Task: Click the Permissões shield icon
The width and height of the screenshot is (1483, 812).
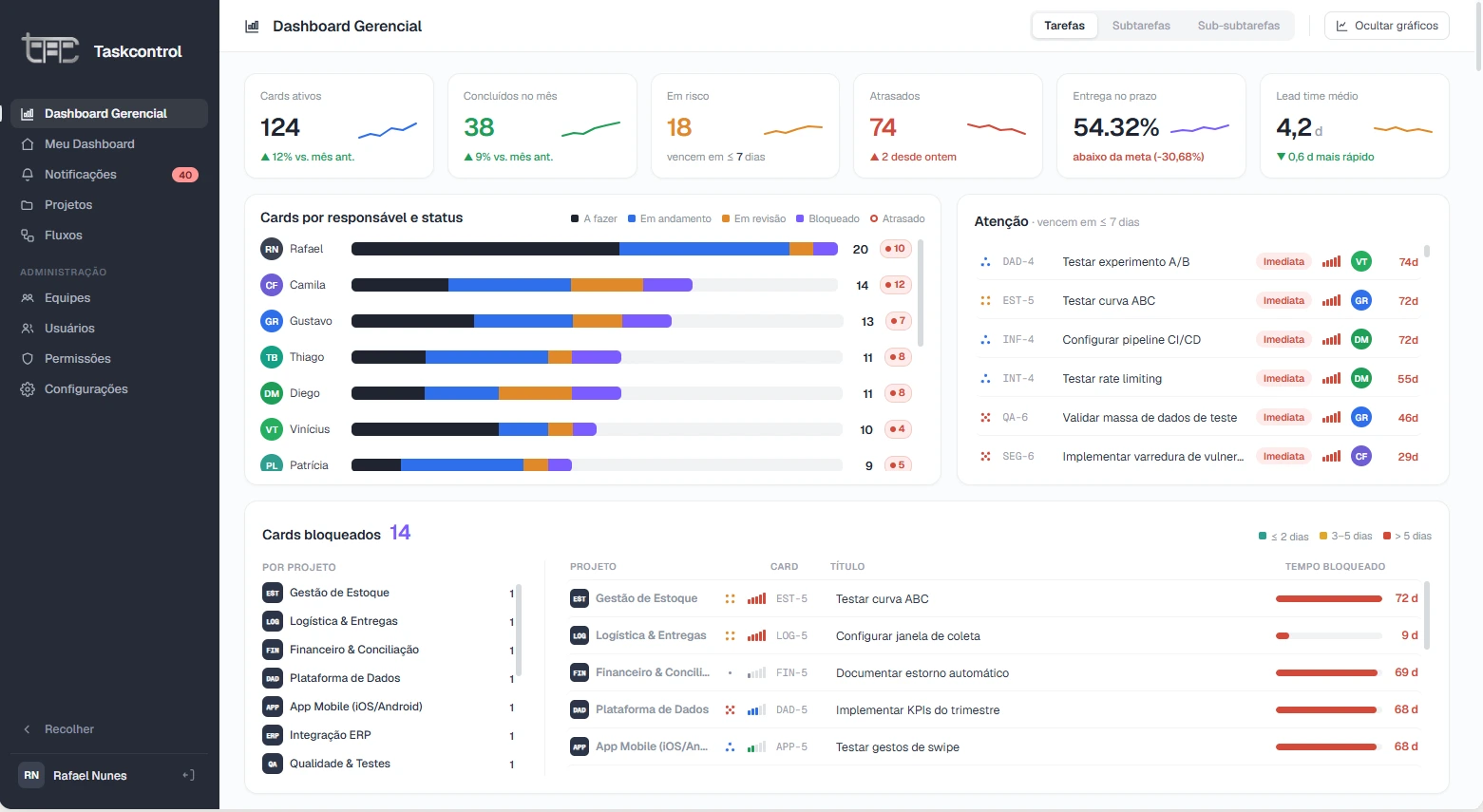Action: coord(28,359)
